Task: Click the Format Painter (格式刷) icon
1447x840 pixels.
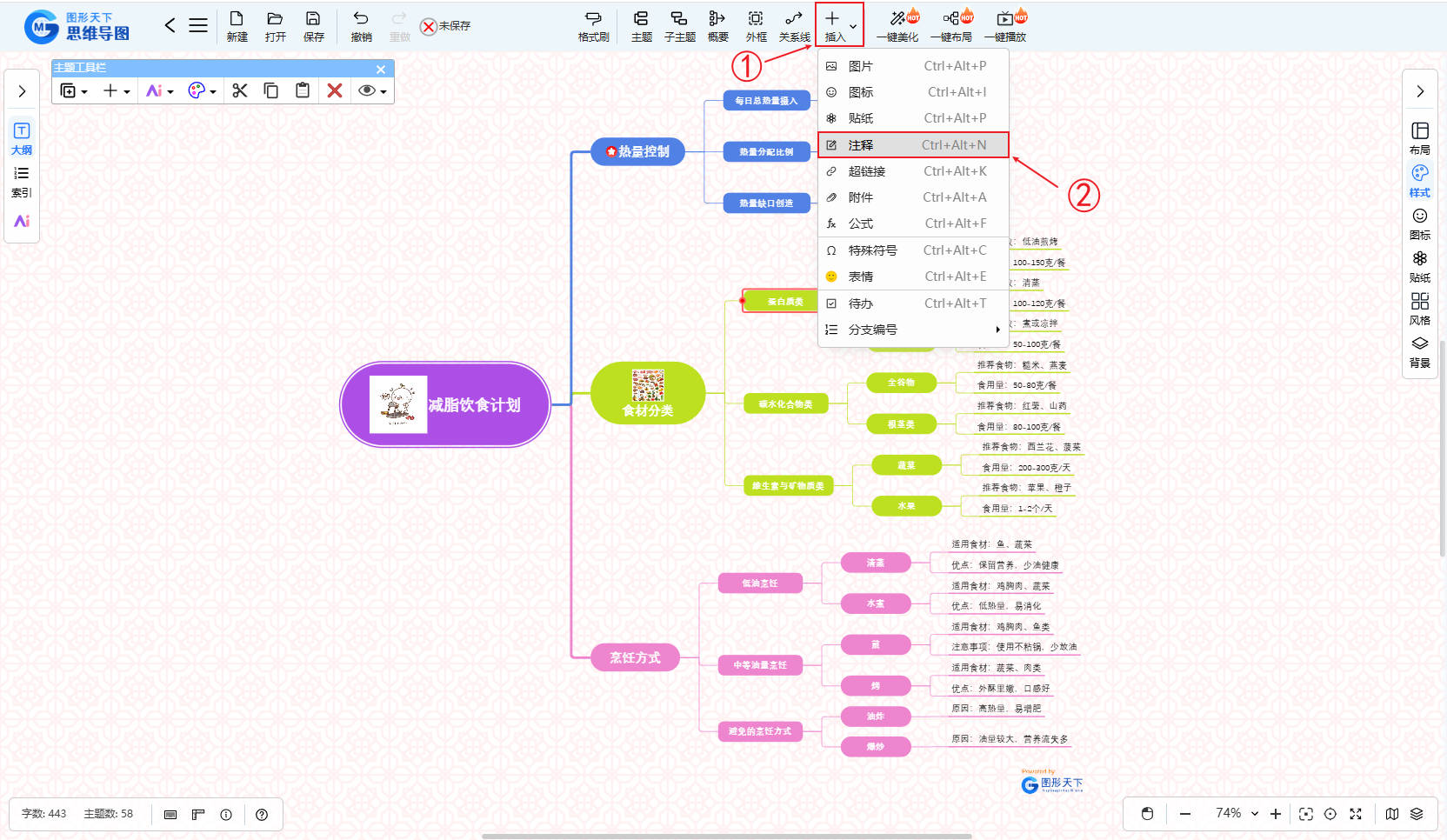Action: click(x=593, y=25)
